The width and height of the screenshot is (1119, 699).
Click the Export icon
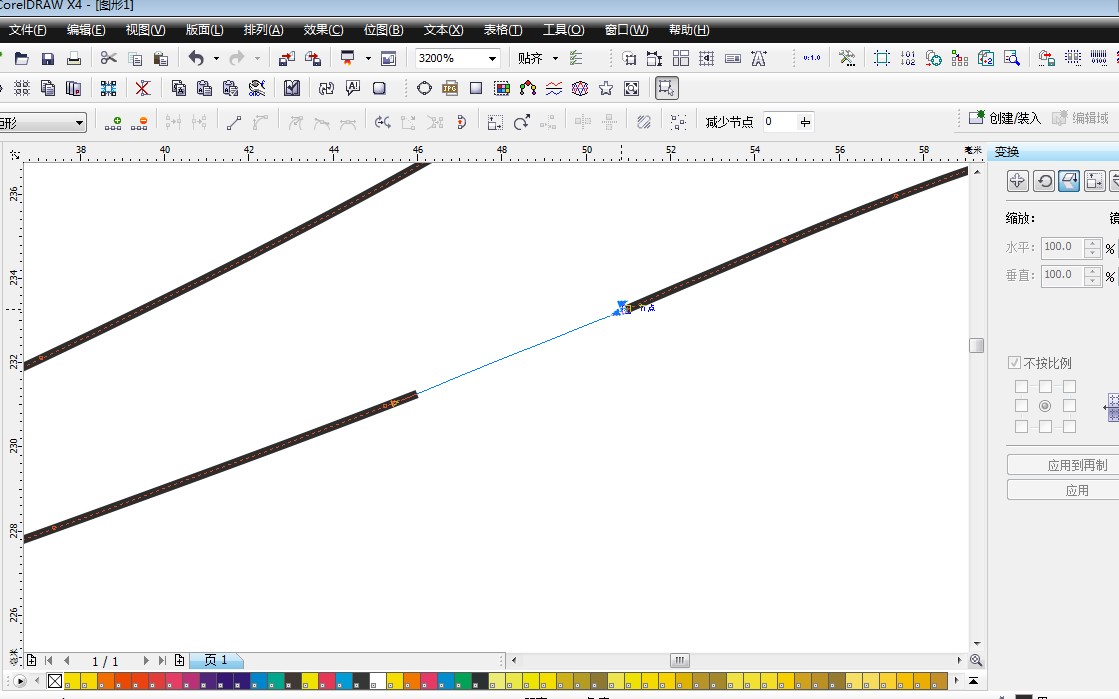[313, 59]
